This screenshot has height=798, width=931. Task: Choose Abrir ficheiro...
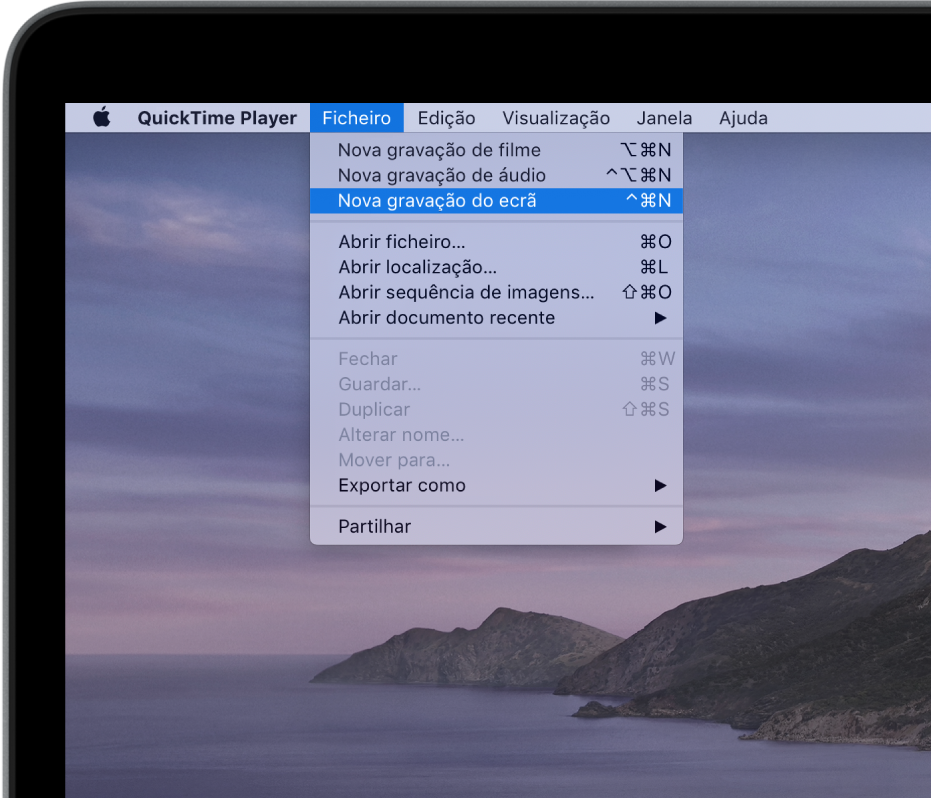496,242
